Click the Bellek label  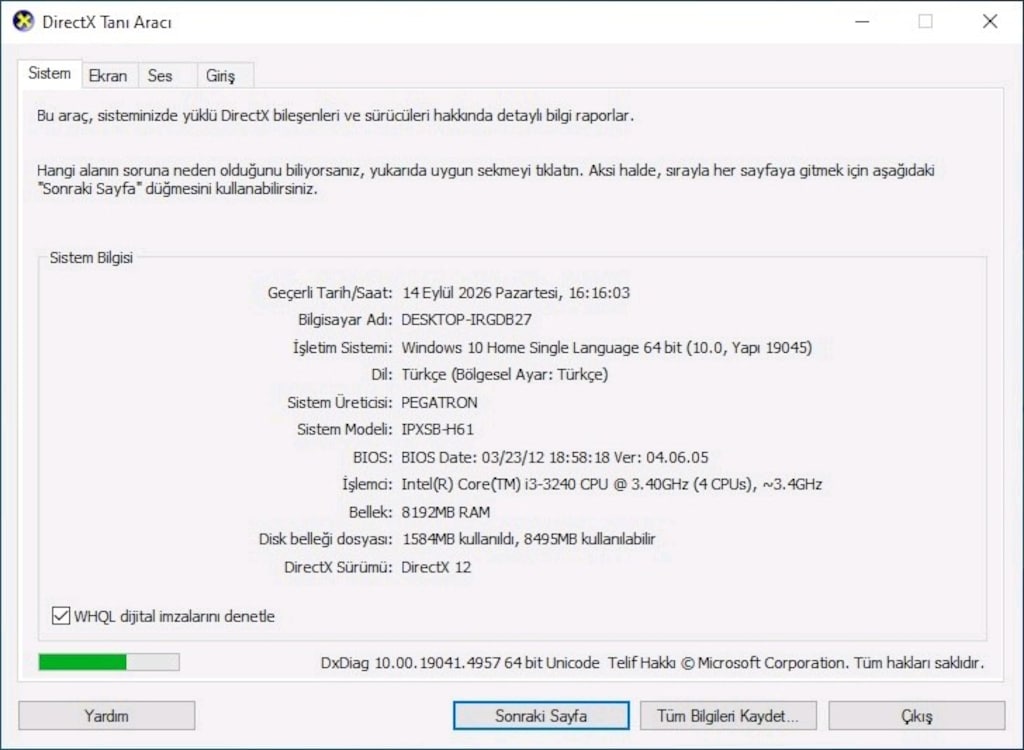tap(371, 512)
